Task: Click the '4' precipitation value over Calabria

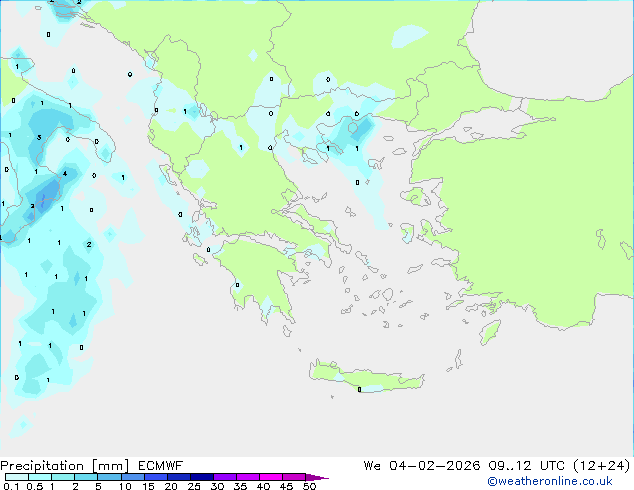Action: (65, 174)
